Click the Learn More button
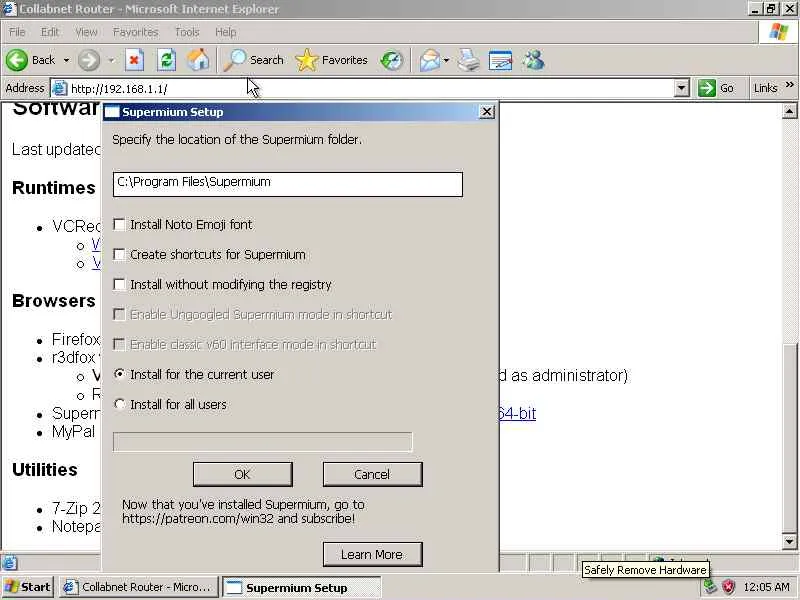Viewport: 800px width, 600px height. [372, 554]
